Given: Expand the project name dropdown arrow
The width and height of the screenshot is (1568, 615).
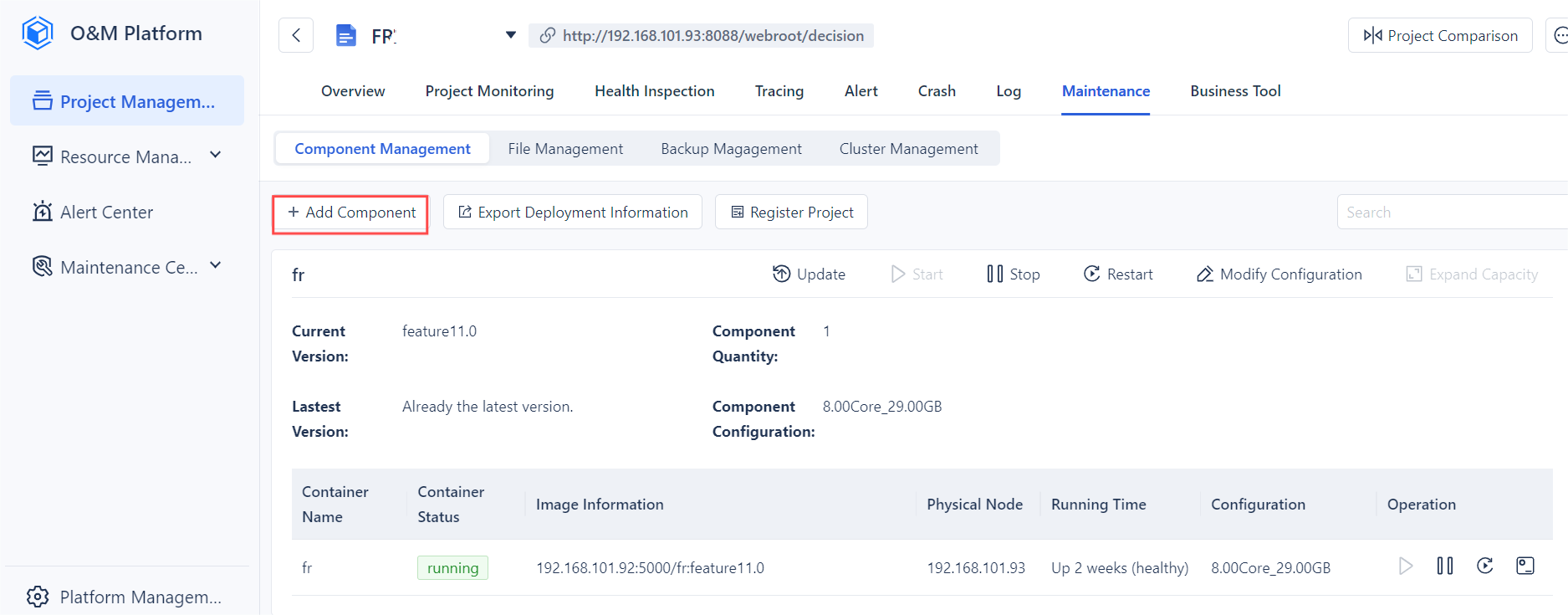Looking at the screenshot, I should tap(510, 35).
